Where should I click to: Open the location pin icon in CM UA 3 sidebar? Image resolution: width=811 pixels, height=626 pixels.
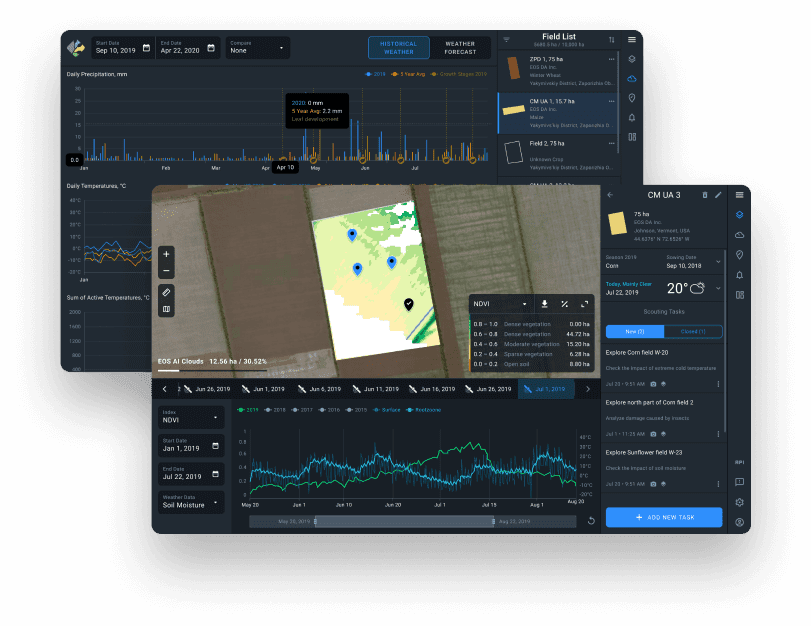(x=740, y=255)
